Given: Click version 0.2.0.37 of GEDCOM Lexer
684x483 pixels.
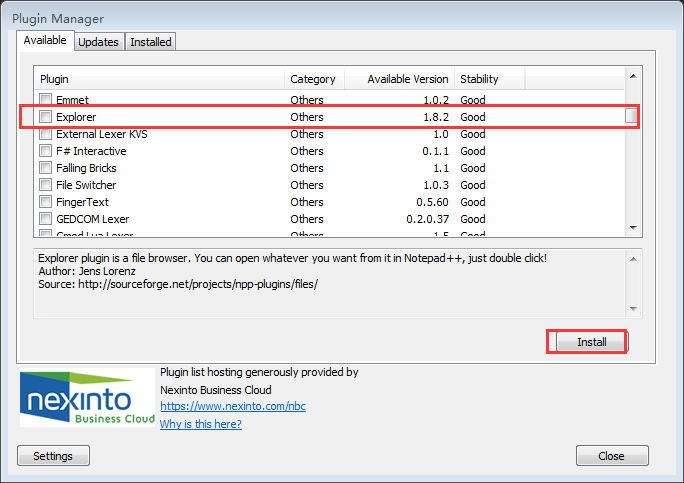Looking at the screenshot, I should click(x=428, y=219).
